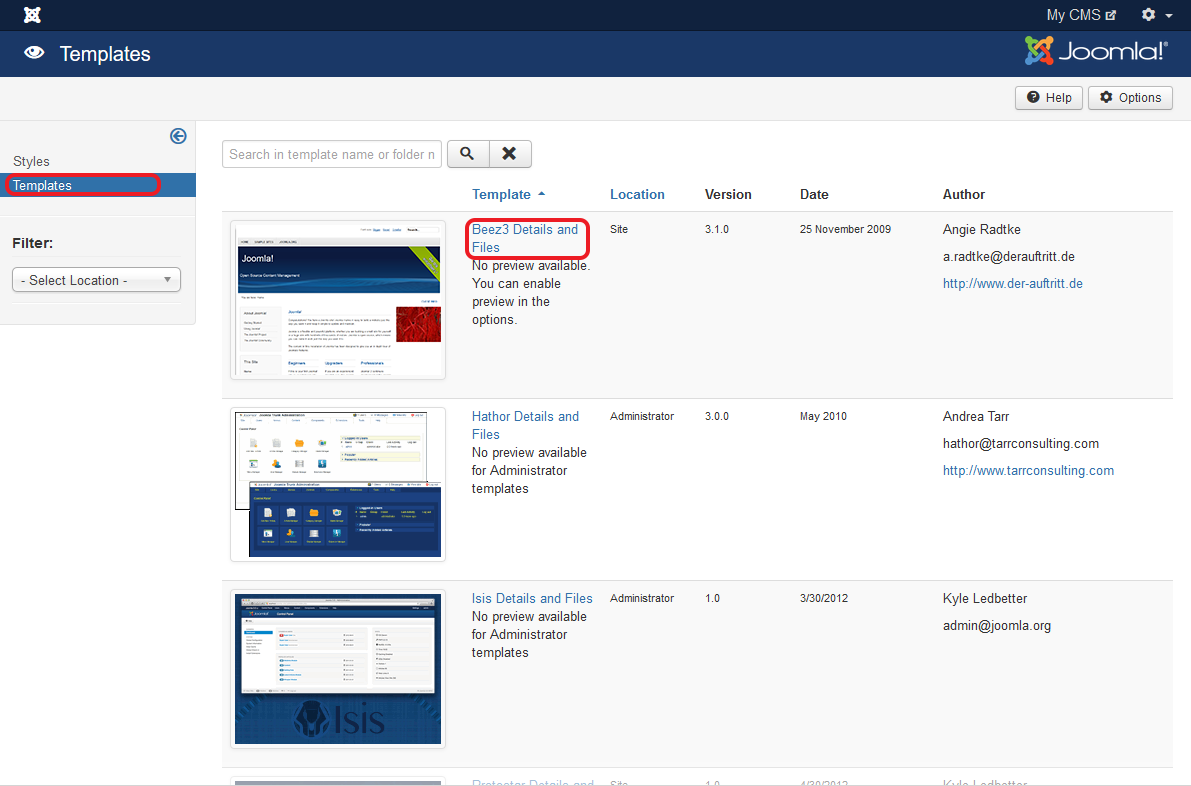
Task: Open Isis Details and Files
Action: click(x=532, y=598)
